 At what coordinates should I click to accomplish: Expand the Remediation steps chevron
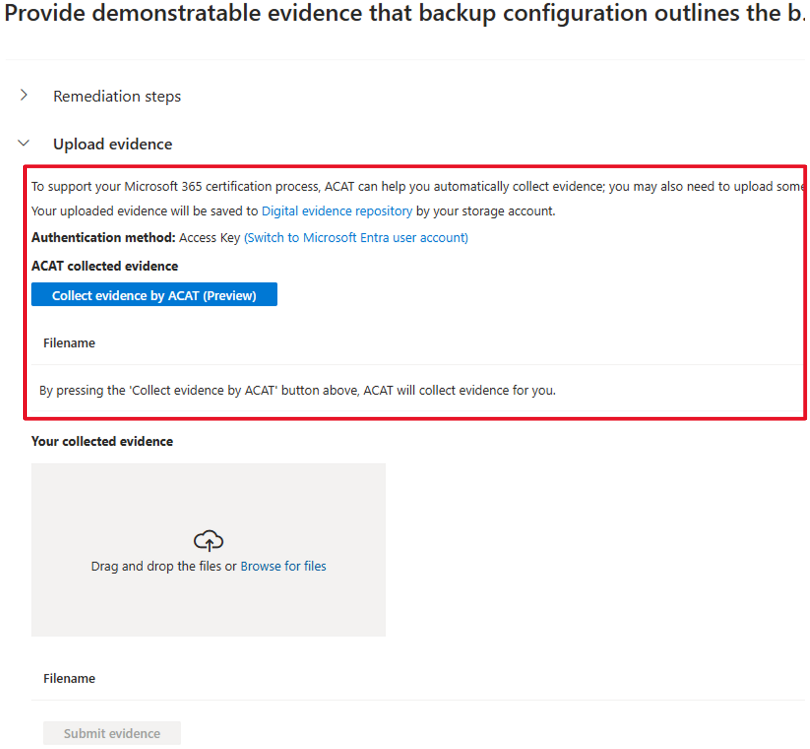click(24, 95)
